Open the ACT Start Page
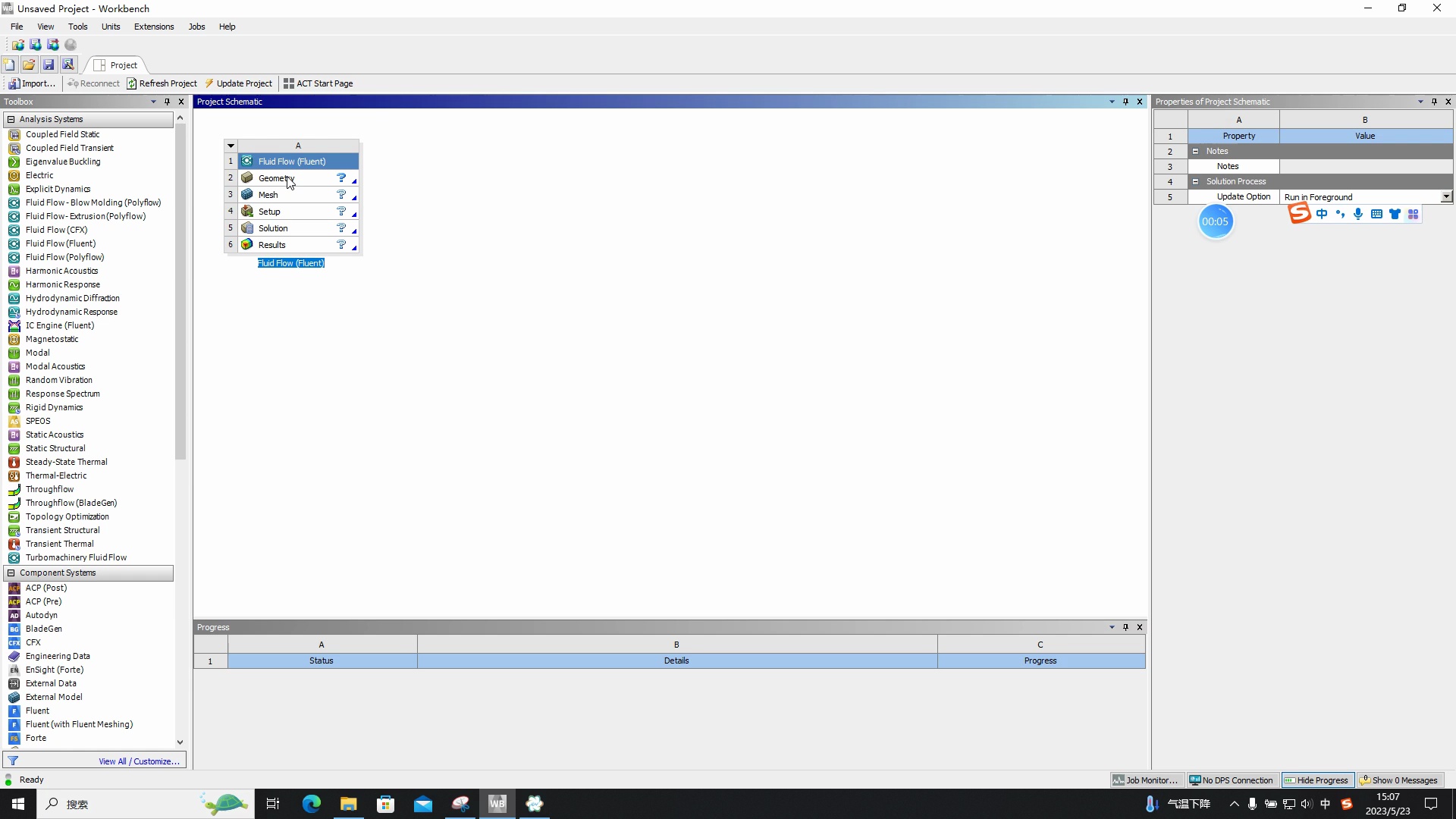Image resolution: width=1456 pixels, height=819 pixels. coord(318,83)
